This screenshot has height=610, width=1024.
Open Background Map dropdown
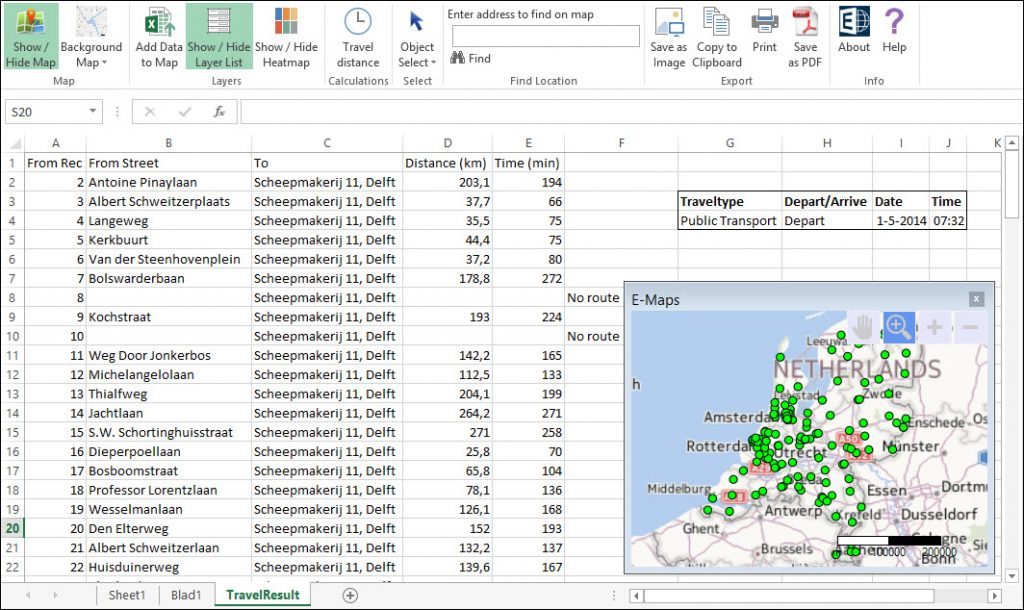pos(91,37)
